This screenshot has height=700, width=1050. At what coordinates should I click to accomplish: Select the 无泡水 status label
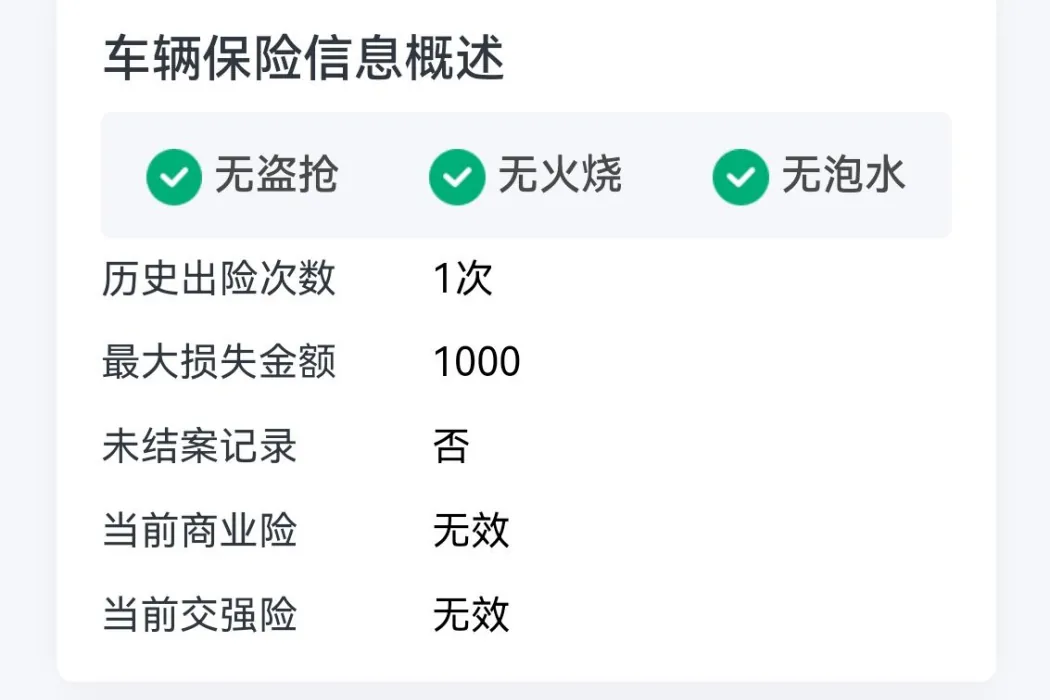pos(843,175)
